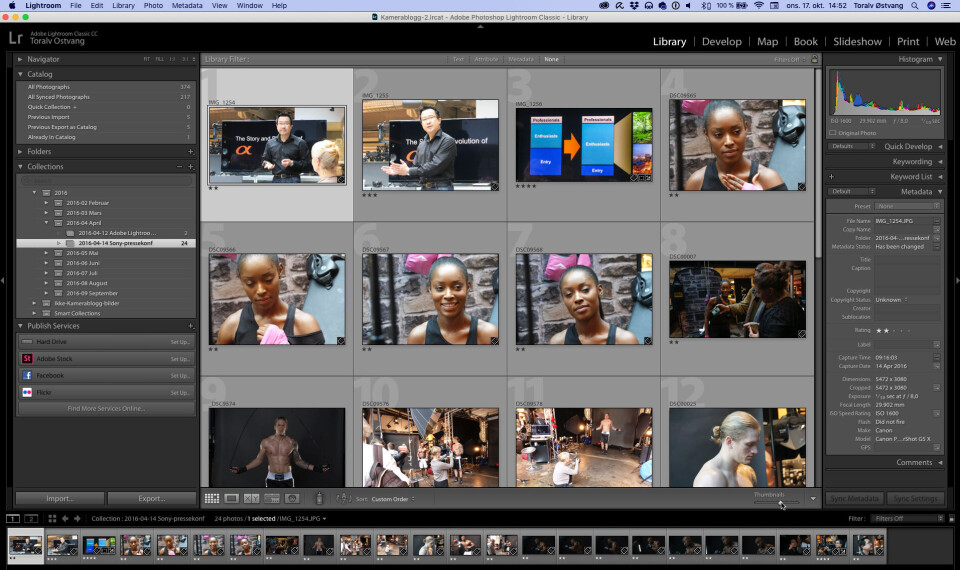Select the None library filter

click(551, 59)
